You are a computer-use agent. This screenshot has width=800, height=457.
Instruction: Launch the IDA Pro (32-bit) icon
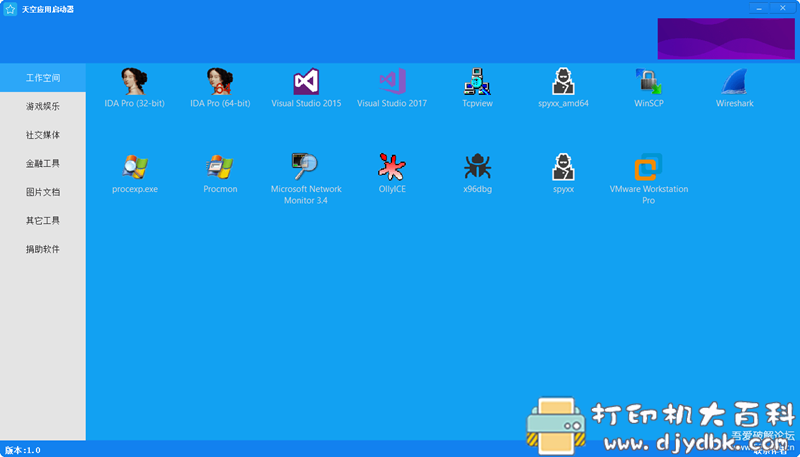135,82
